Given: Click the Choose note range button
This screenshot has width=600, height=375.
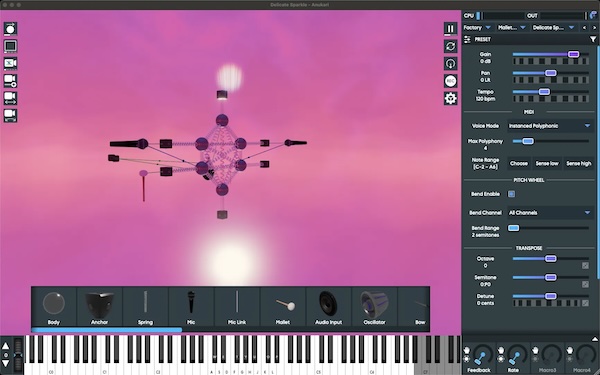Looking at the screenshot, I should pos(519,163).
